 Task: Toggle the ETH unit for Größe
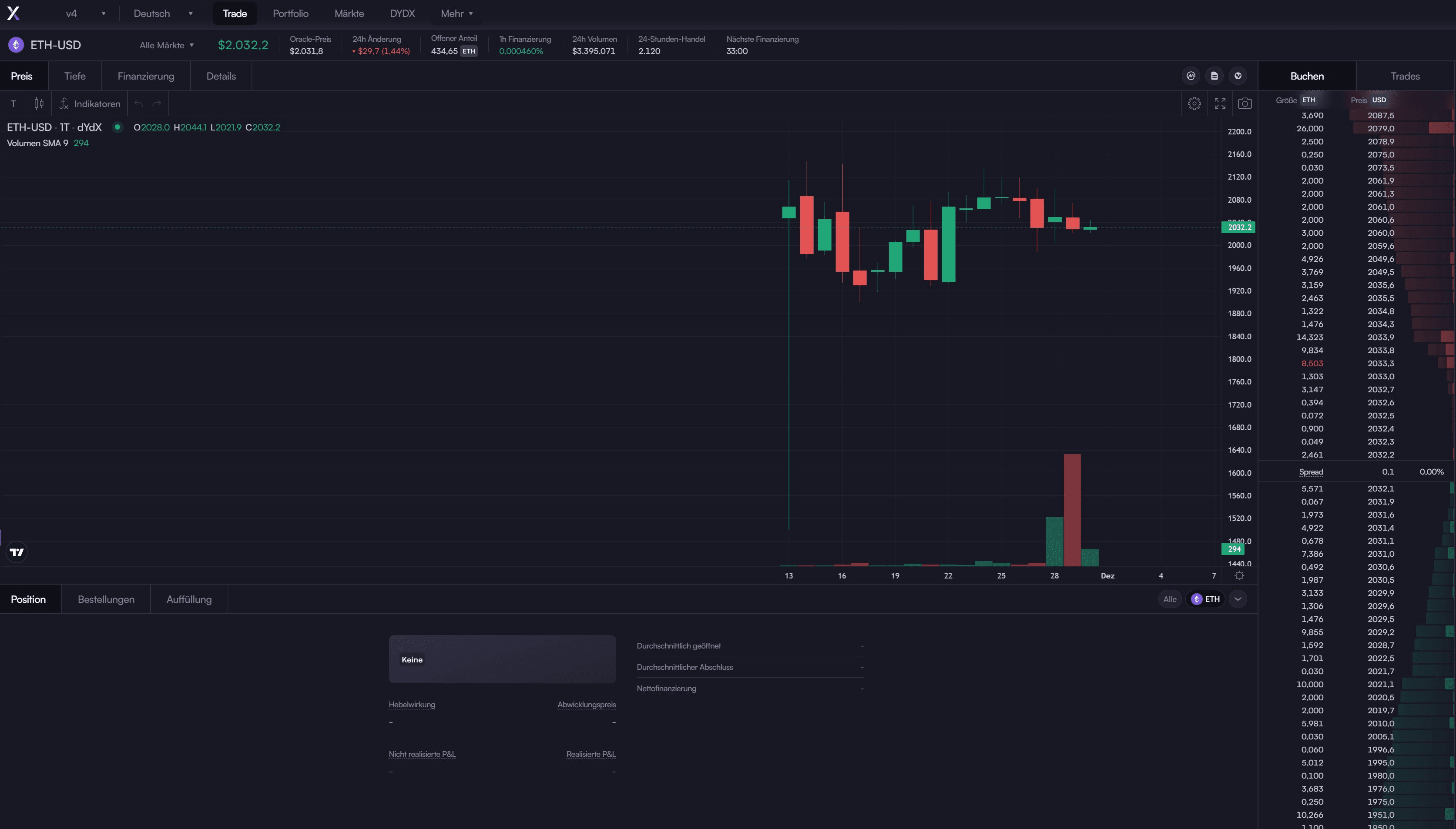pos(1308,99)
